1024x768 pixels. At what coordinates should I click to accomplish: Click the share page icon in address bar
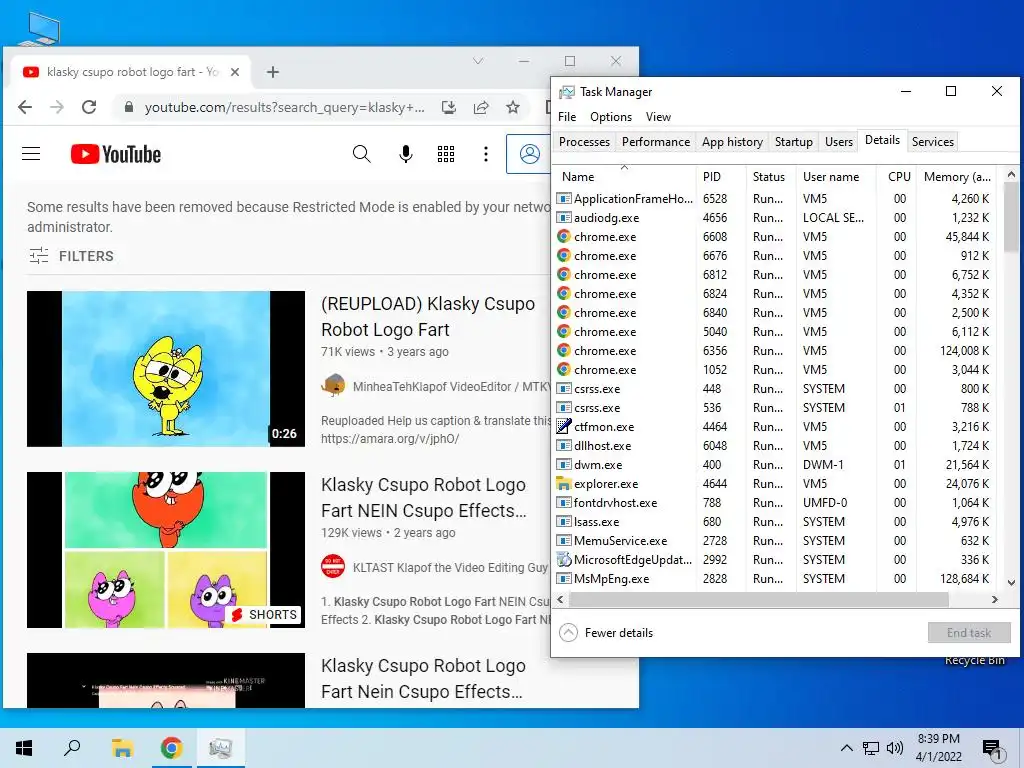481,107
